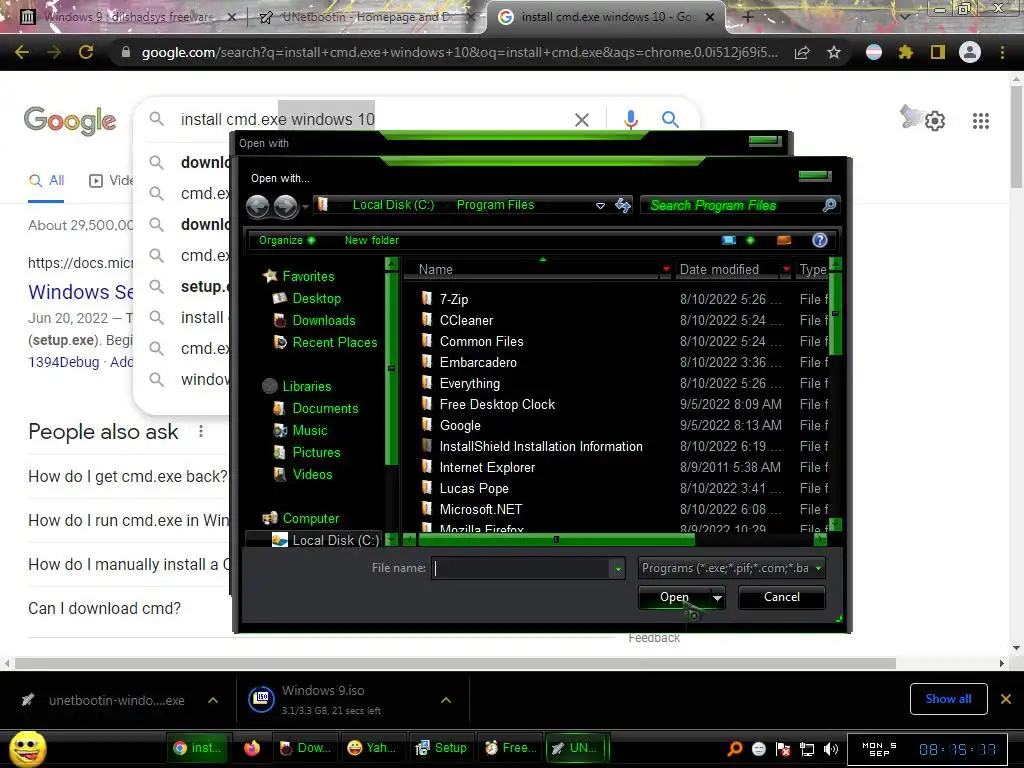Image resolution: width=1024 pixels, height=768 pixels.
Task: Expand the address path dropdown
Action: coord(600,206)
